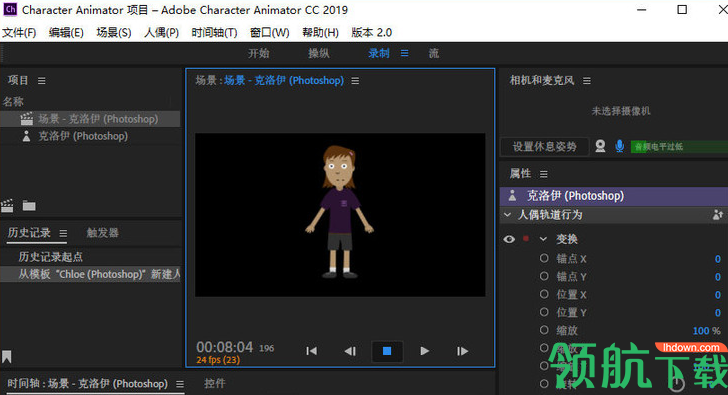Step forward one frame
728x395 pixels.
(x=462, y=351)
